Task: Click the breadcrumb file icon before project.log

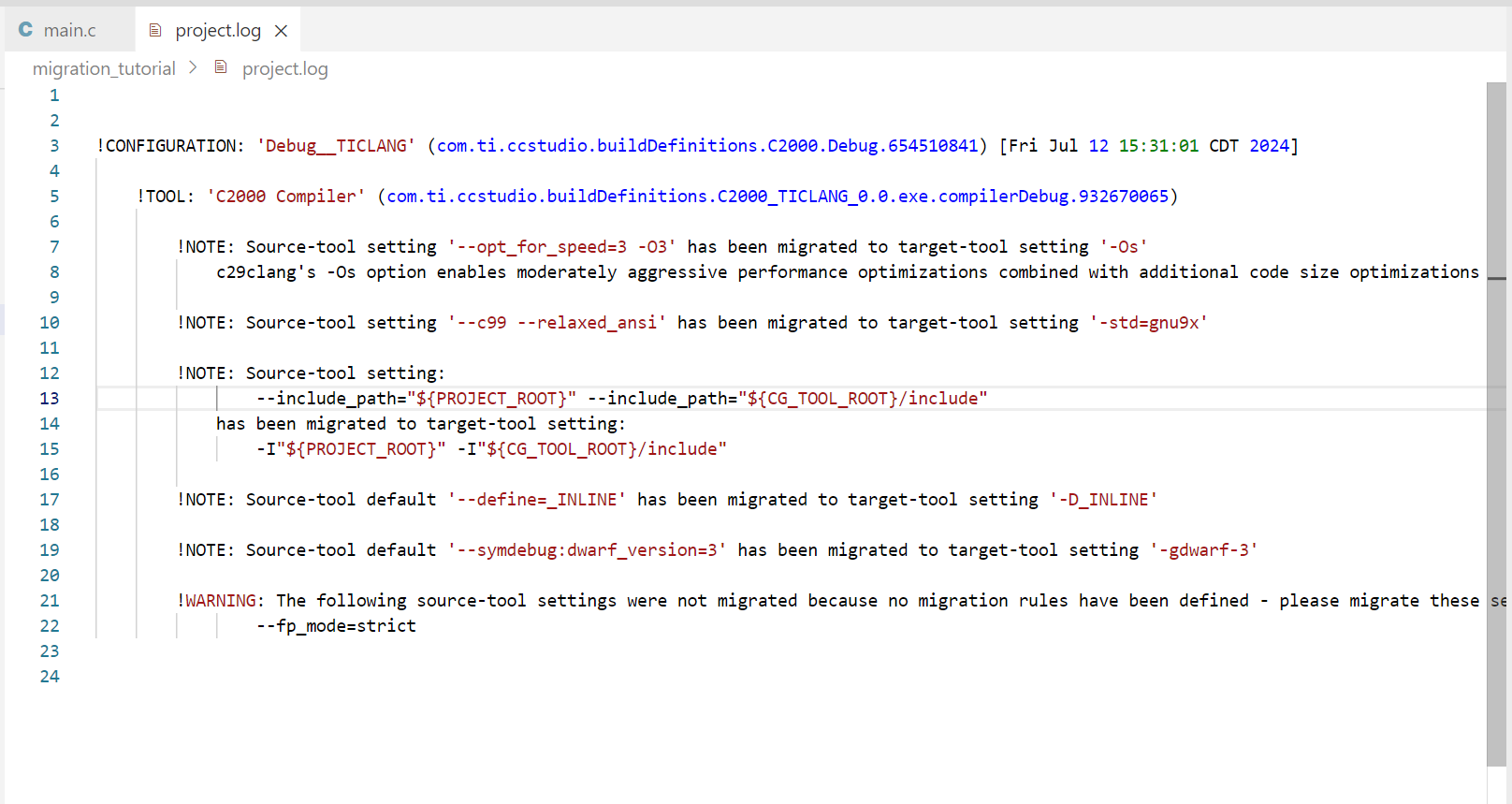Action: [x=221, y=67]
